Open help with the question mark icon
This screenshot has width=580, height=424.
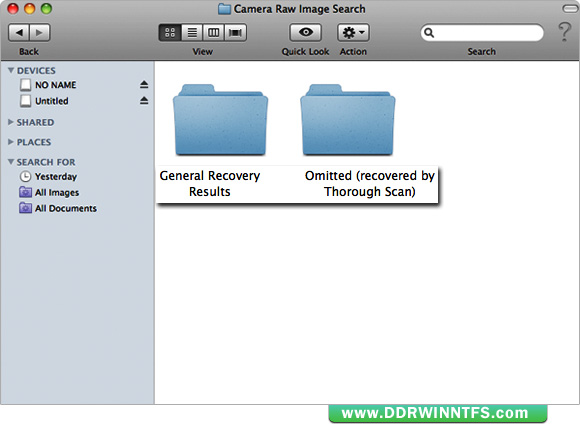[x=564, y=32]
